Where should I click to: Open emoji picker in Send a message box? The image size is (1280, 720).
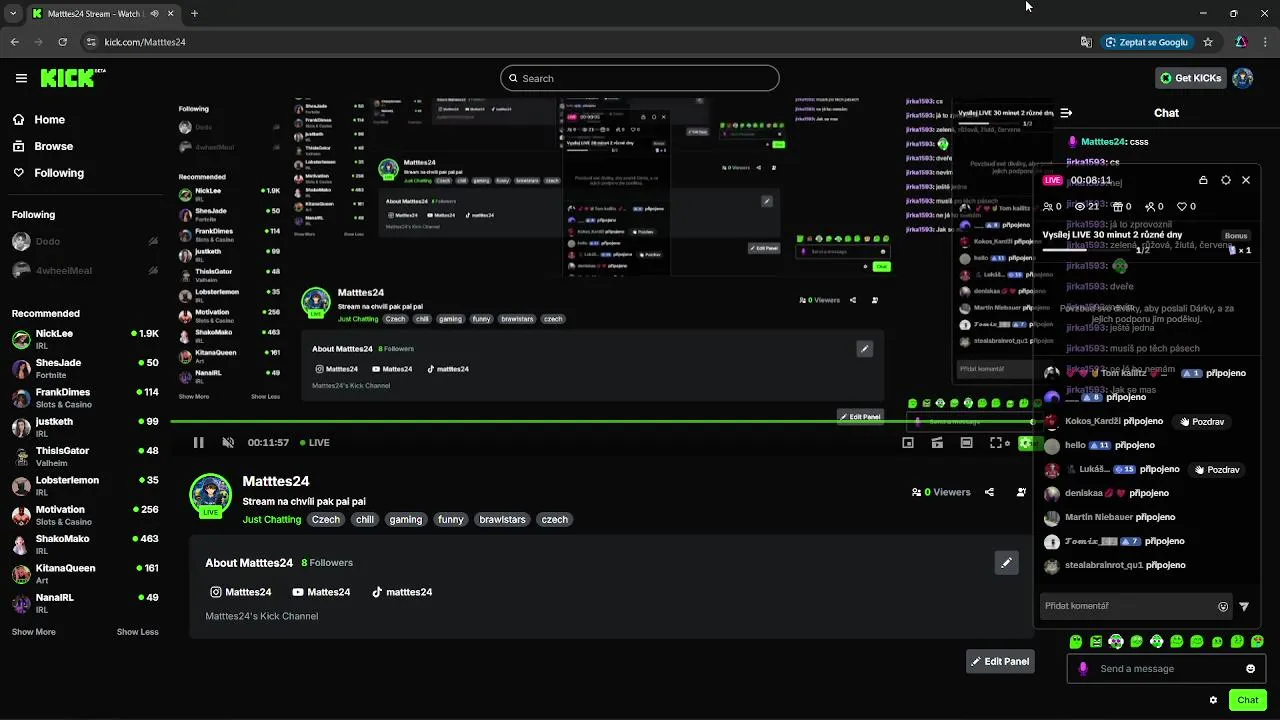(1250, 669)
